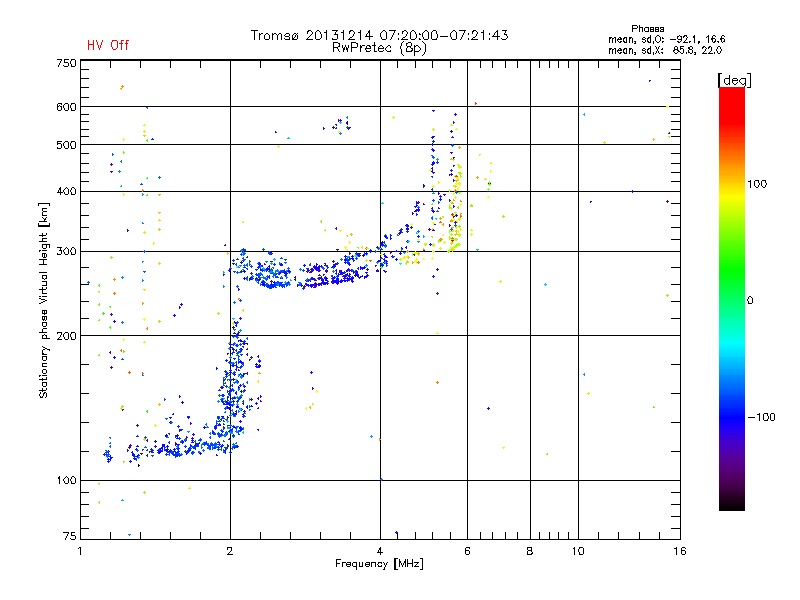
Task: Click the x-axis tick label '2'
Action: pyautogui.click(x=230, y=551)
